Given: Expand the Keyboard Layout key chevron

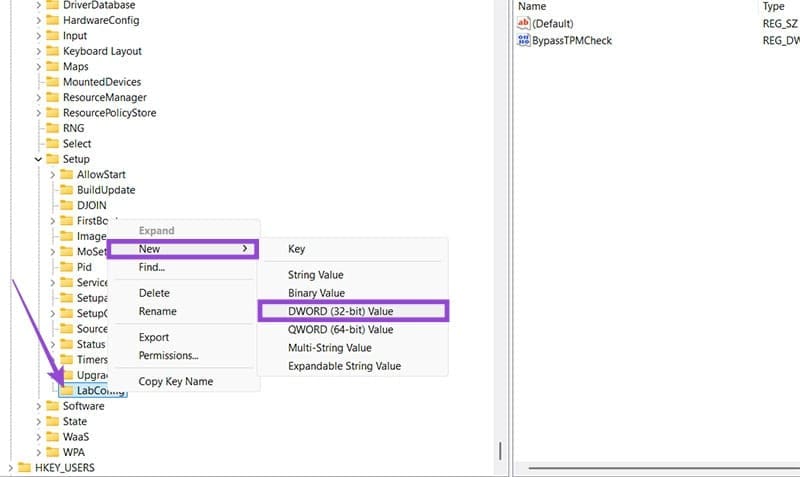Looking at the screenshot, I should tap(38, 51).
